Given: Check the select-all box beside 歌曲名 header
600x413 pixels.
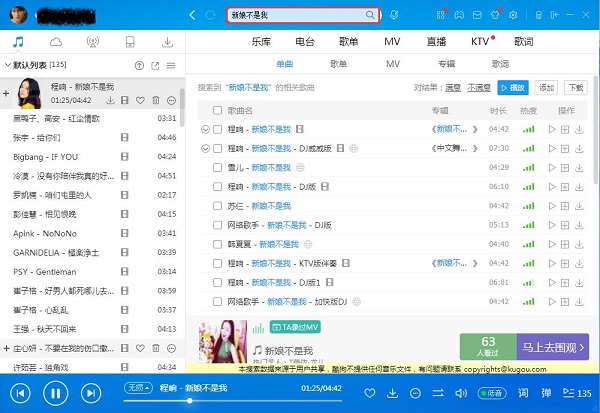Looking at the screenshot, I should click(x=218, y=110).
